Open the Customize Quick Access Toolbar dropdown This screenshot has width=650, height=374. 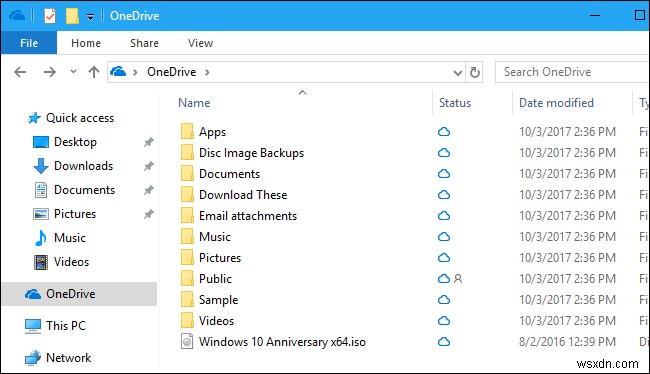(90, 17)
